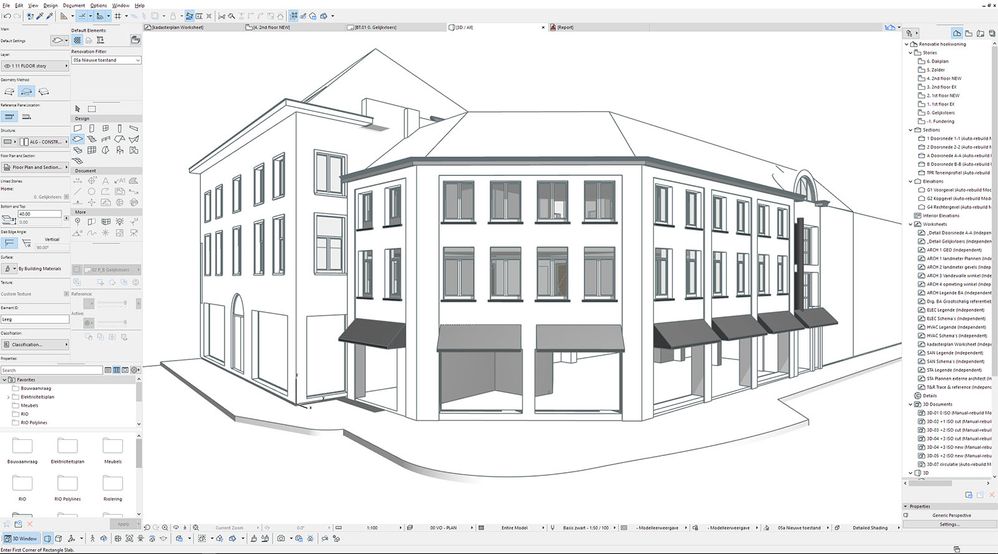Open the ALG - CONSTR structure dropdown
Screen dimensions: 998x554
(44, 141)
